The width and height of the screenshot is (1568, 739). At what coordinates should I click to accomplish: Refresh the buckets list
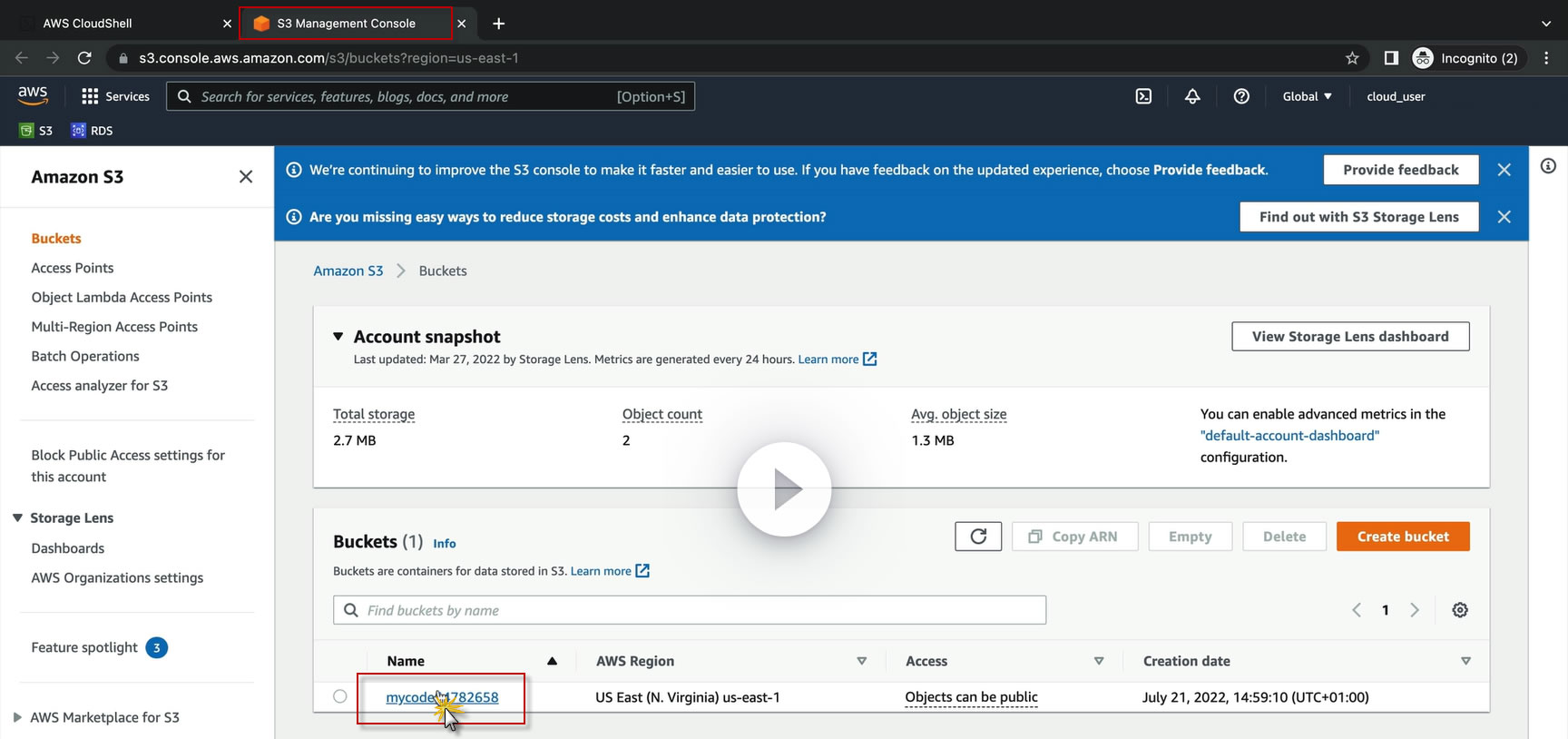[978, 537]
